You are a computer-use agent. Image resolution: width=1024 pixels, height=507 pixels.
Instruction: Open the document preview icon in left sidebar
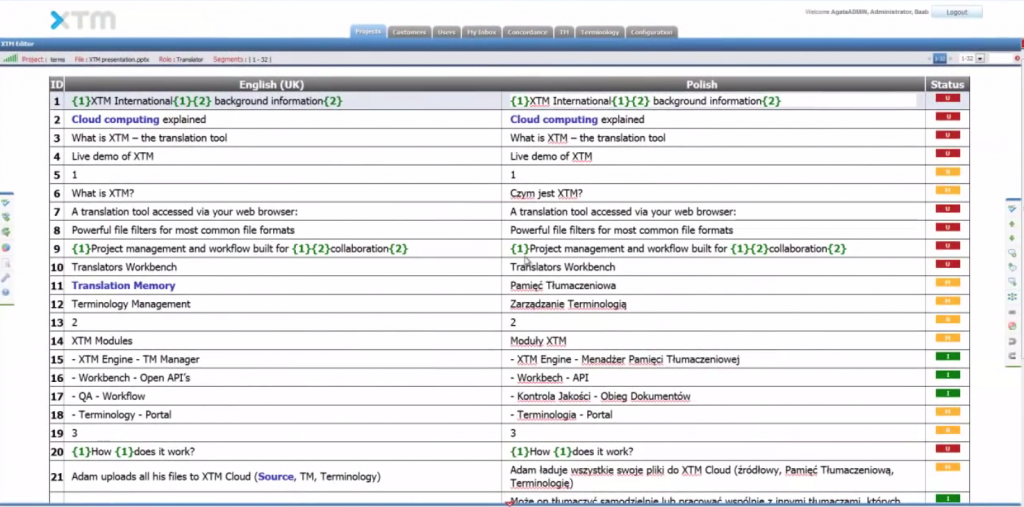(x=6, y=263)
